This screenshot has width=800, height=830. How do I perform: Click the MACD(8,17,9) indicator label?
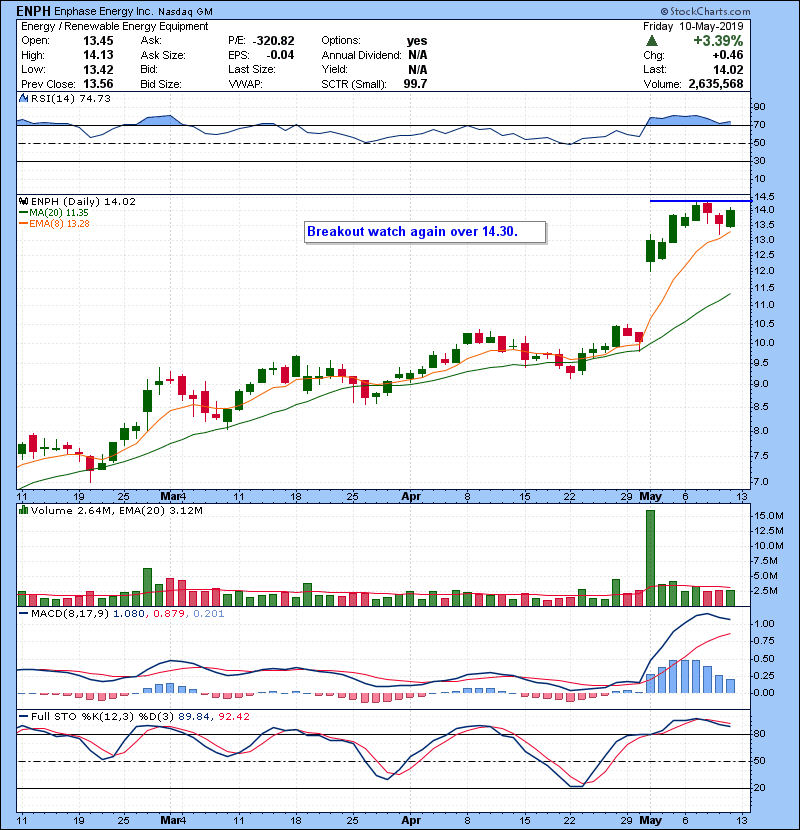pyautogui.click(x=70, y=614)
